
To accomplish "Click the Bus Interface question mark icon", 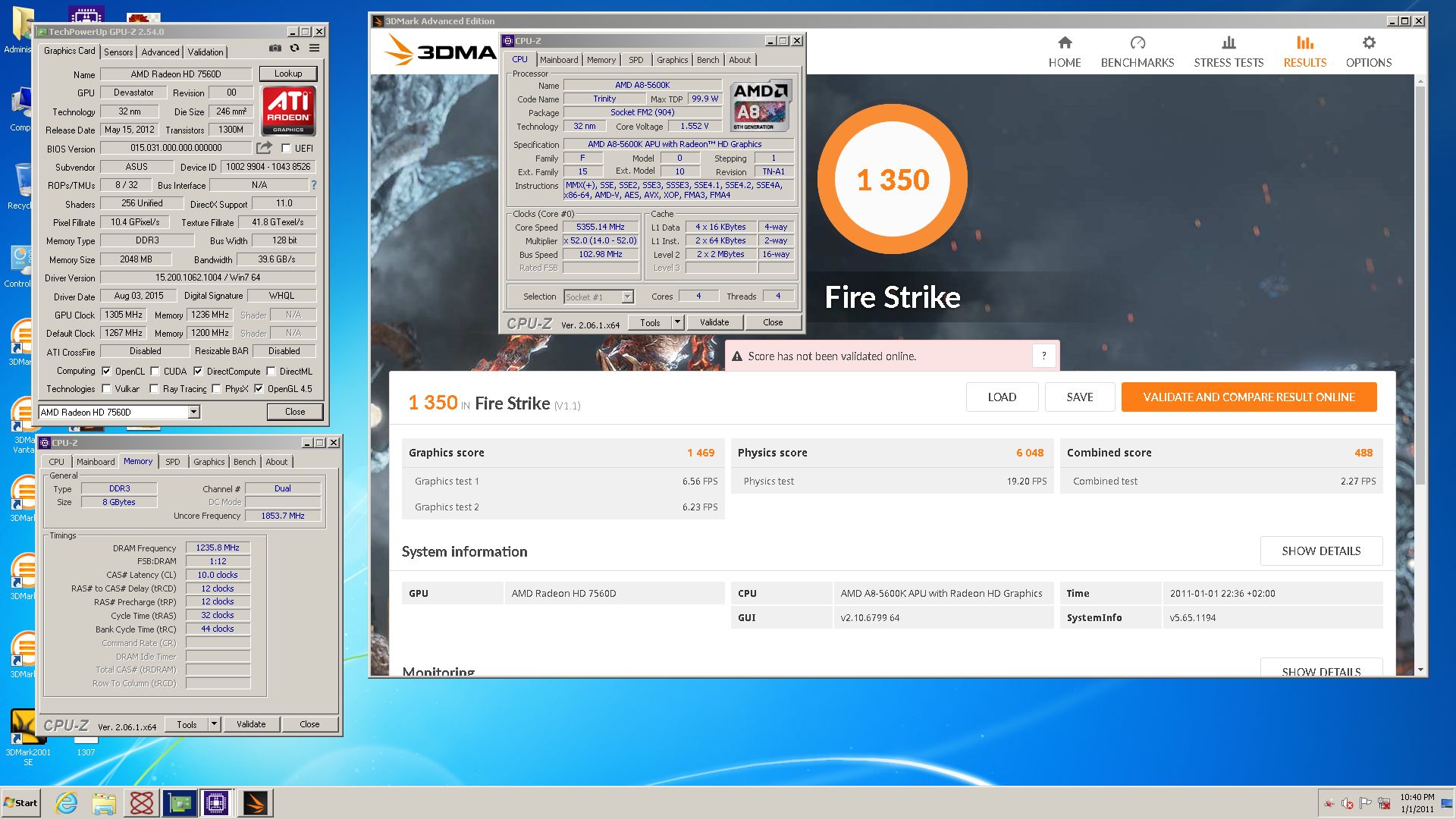I will 313,185.
